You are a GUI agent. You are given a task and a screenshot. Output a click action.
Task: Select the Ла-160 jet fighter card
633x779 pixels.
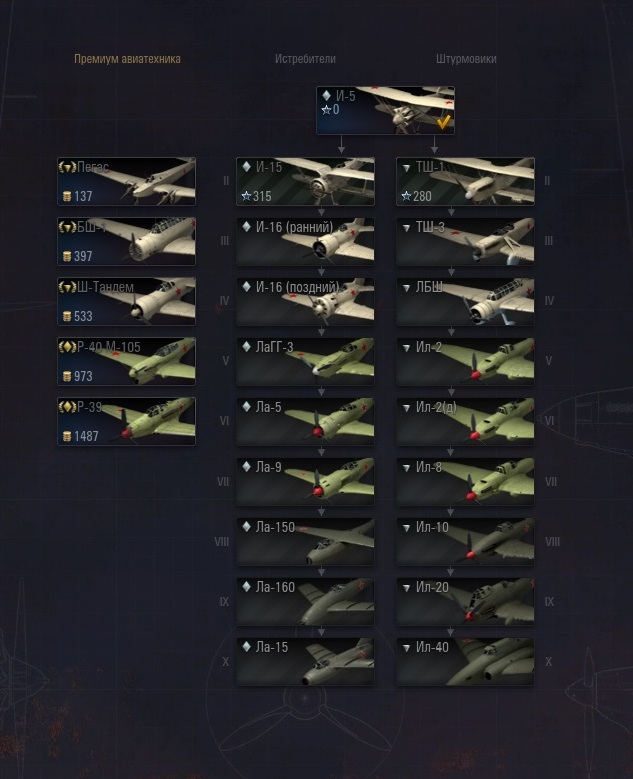coord(305,602)
